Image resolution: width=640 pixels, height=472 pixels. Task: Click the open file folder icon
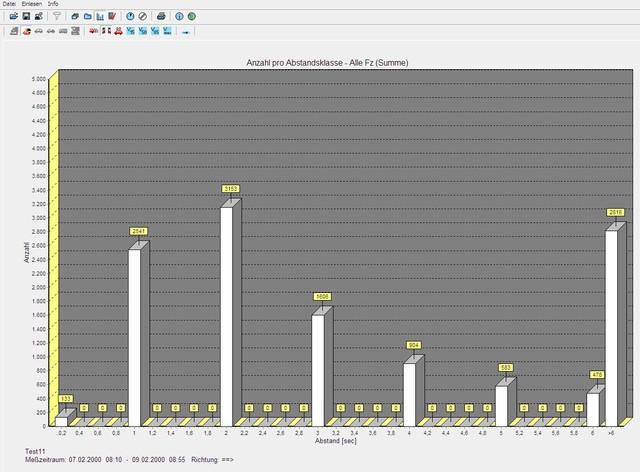[14, 16]
